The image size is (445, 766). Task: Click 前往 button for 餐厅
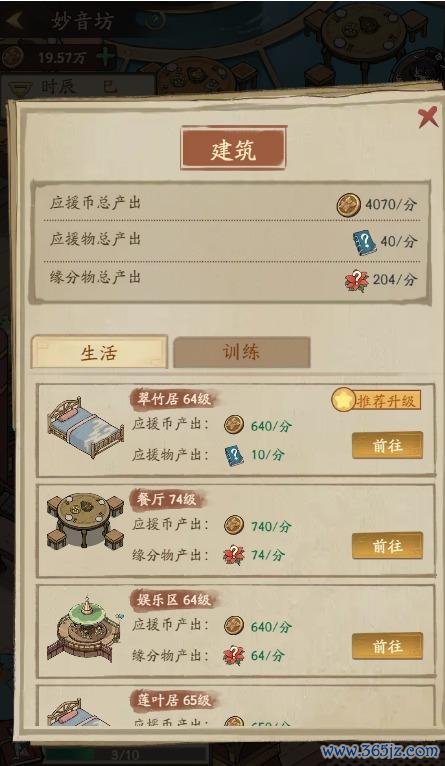click(x=387, y=546)
